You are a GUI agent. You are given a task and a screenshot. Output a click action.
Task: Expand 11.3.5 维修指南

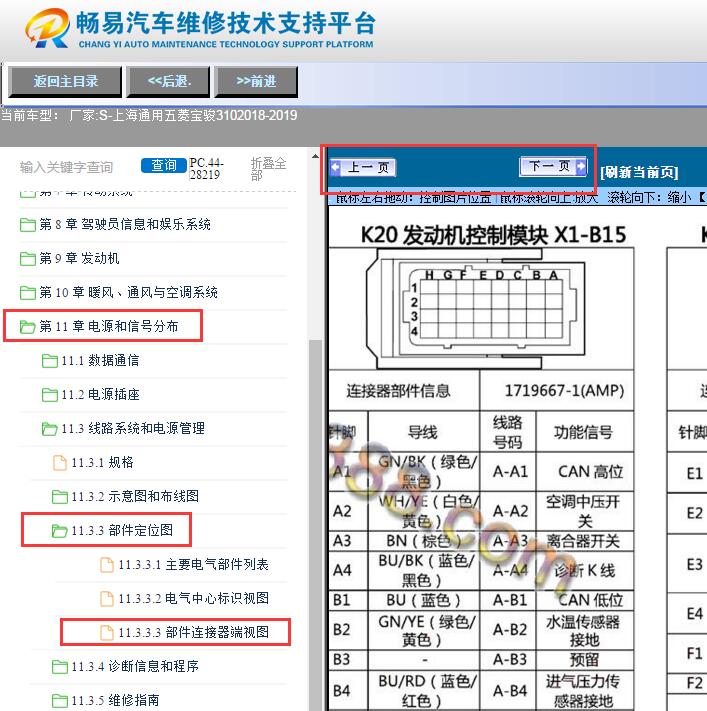[x=115, y=700]
